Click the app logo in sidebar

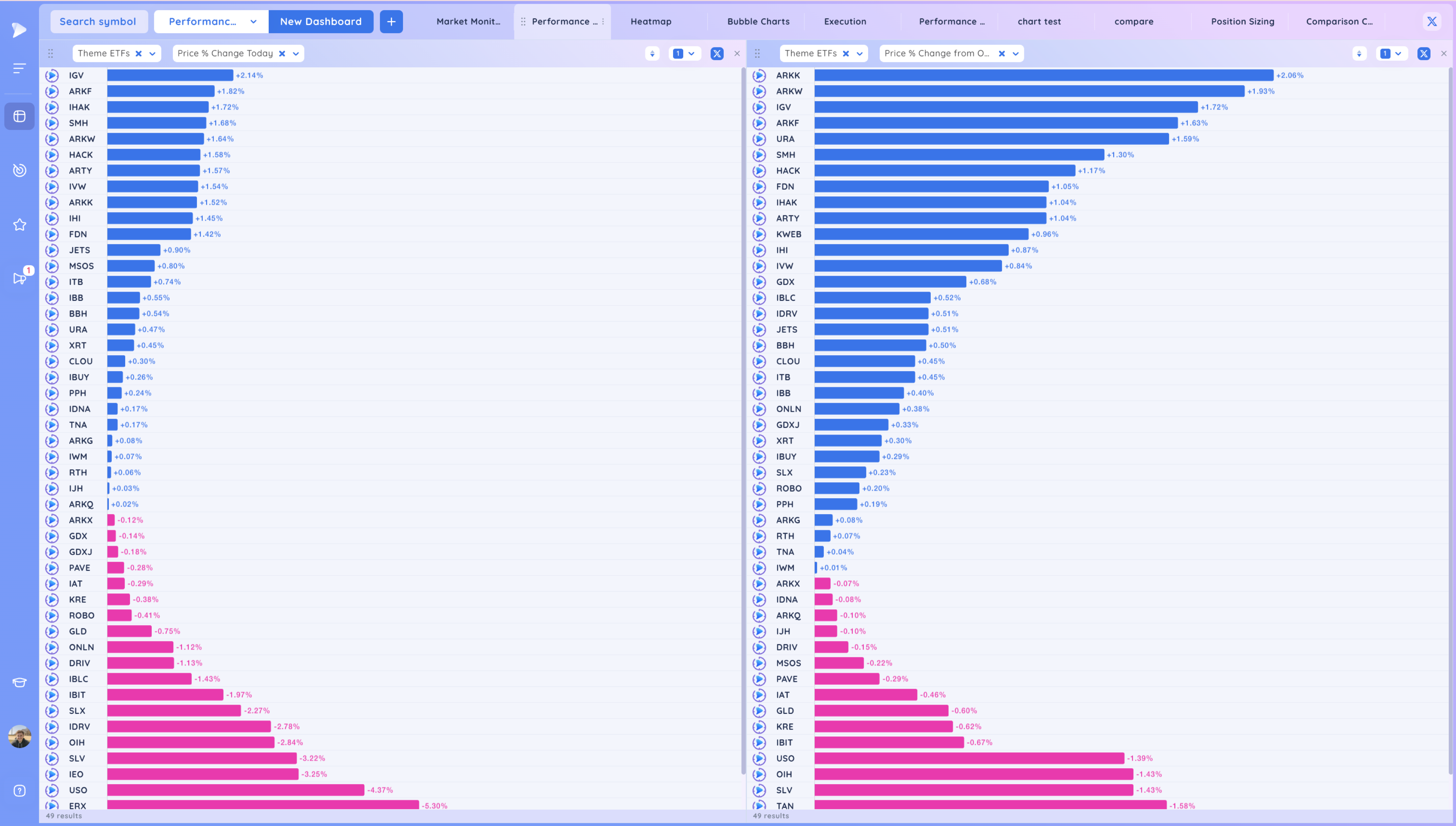(19, 29)
